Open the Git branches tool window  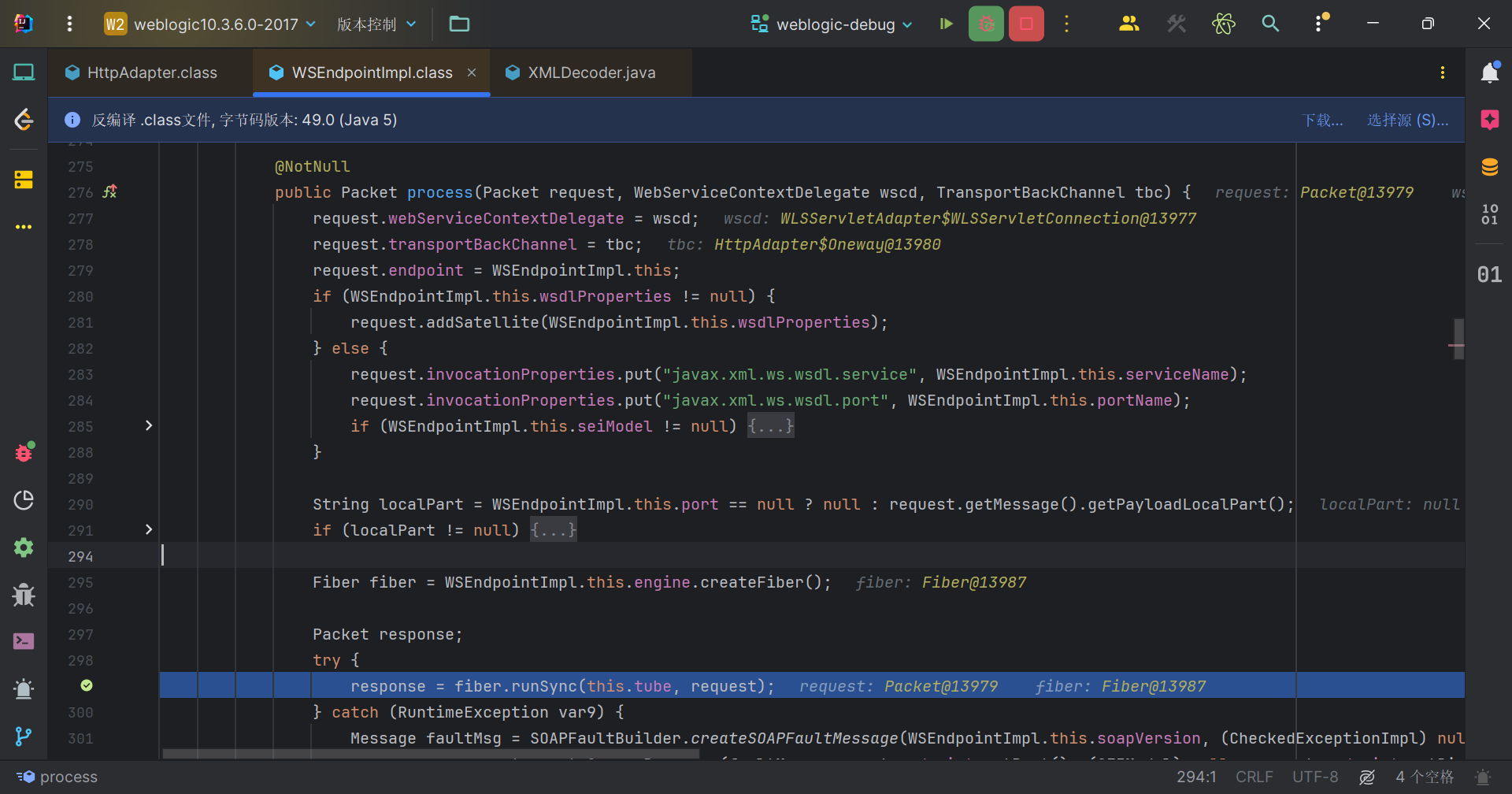(24, 736)
